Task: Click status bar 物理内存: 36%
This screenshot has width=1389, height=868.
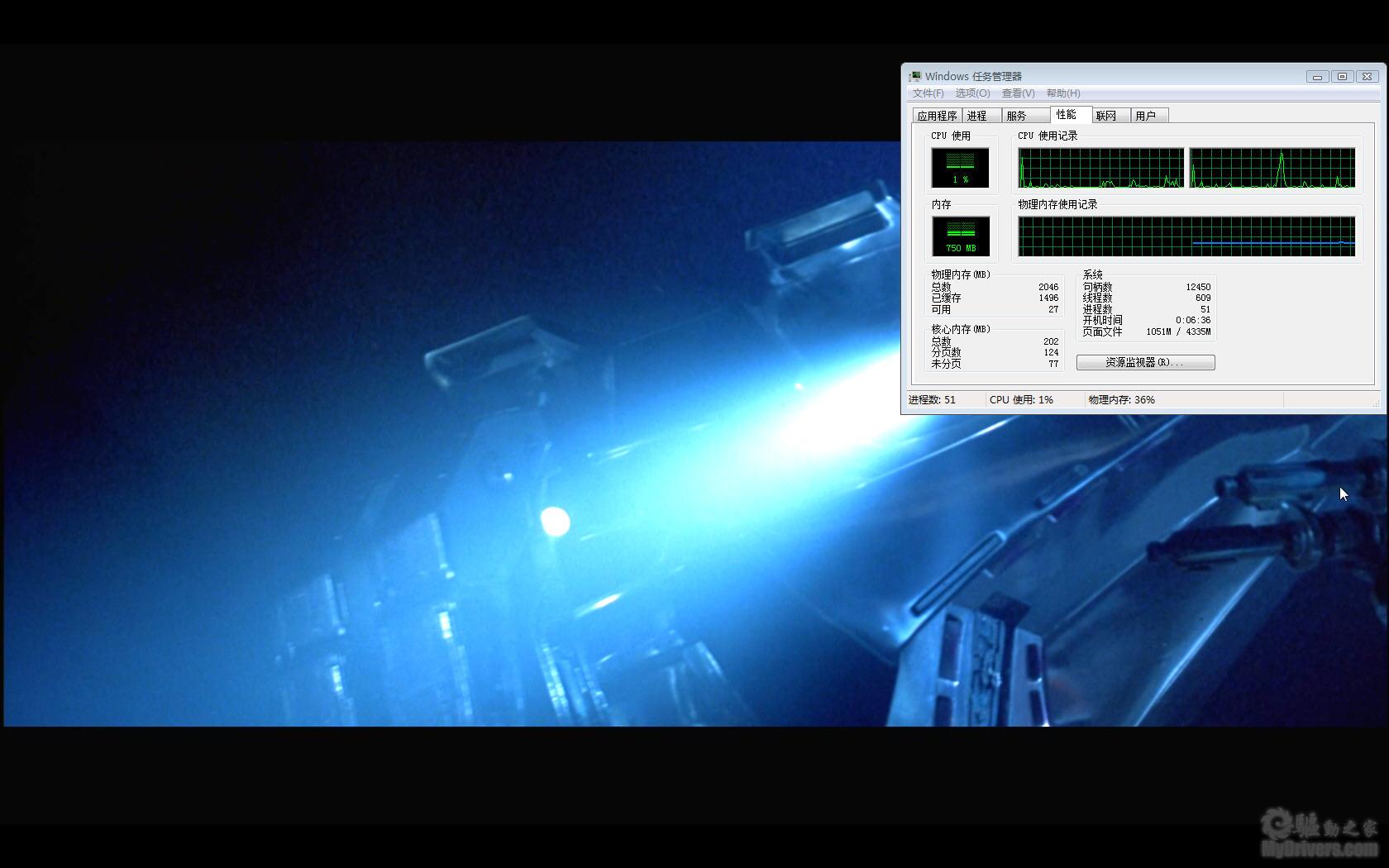Action: point(1122,399)
